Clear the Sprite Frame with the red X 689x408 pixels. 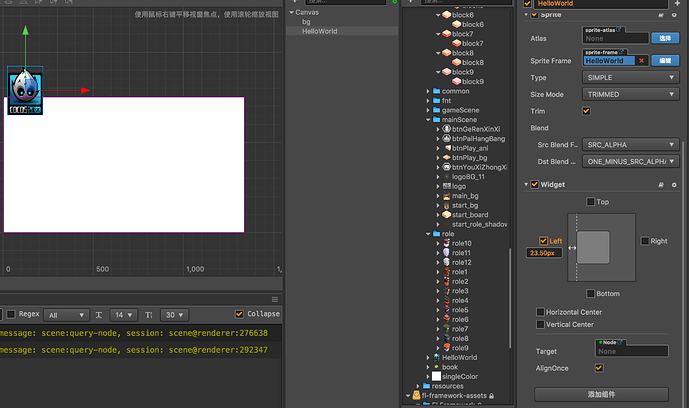(x=641, y=60)
